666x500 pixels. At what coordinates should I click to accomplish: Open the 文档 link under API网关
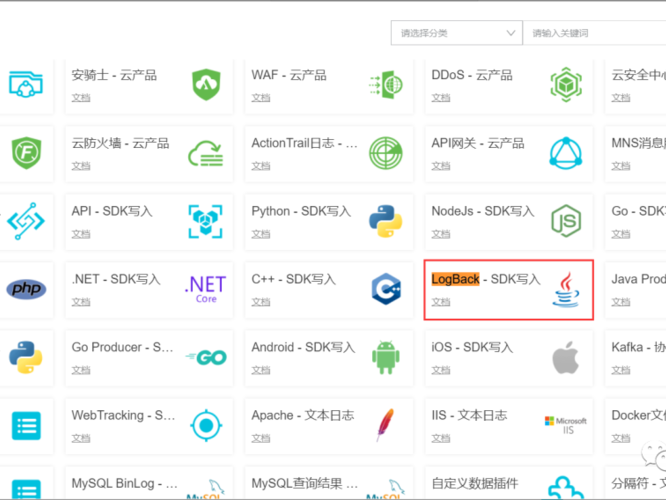tap(441, 166)
